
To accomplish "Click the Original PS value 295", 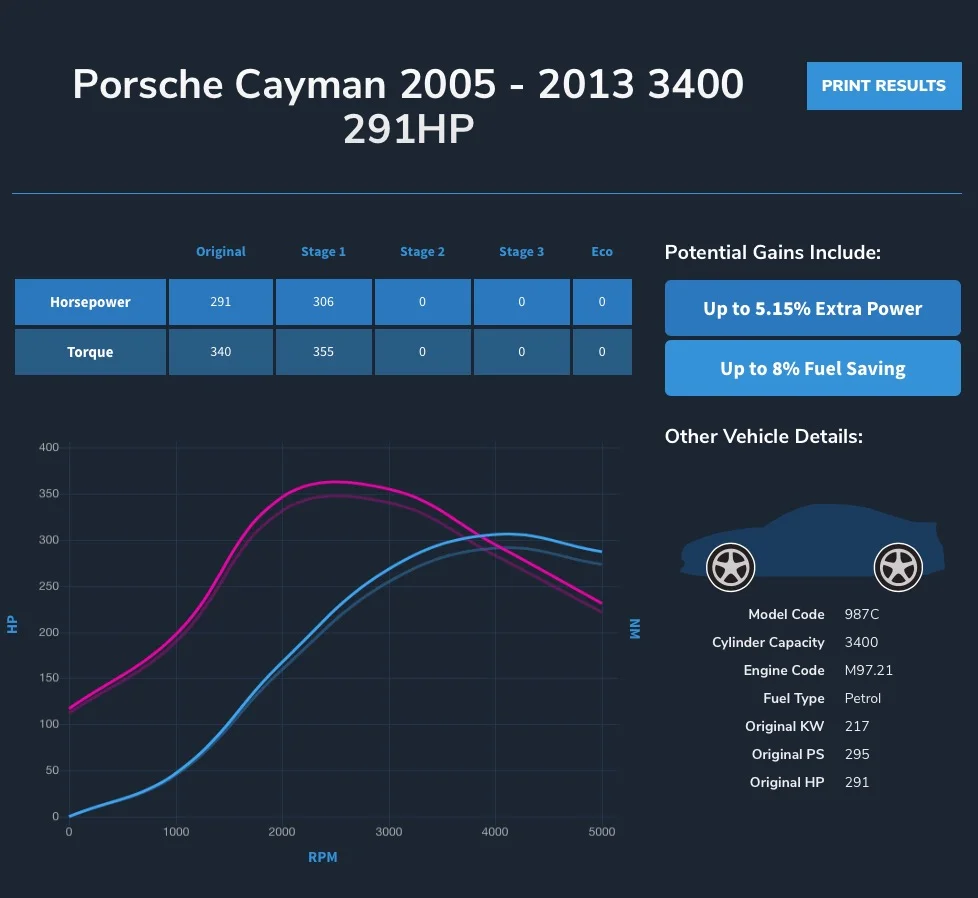I will click(x=857, y=755).
